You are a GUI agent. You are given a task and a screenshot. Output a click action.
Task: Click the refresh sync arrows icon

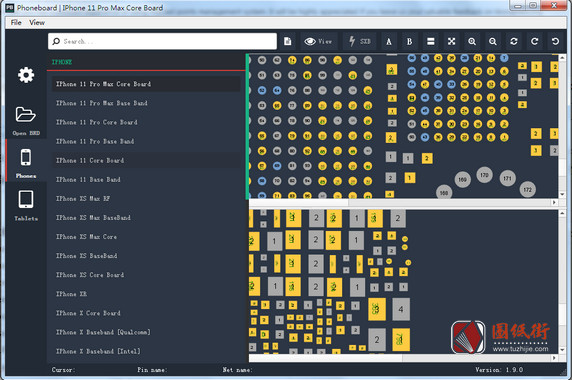coord(514,42)
